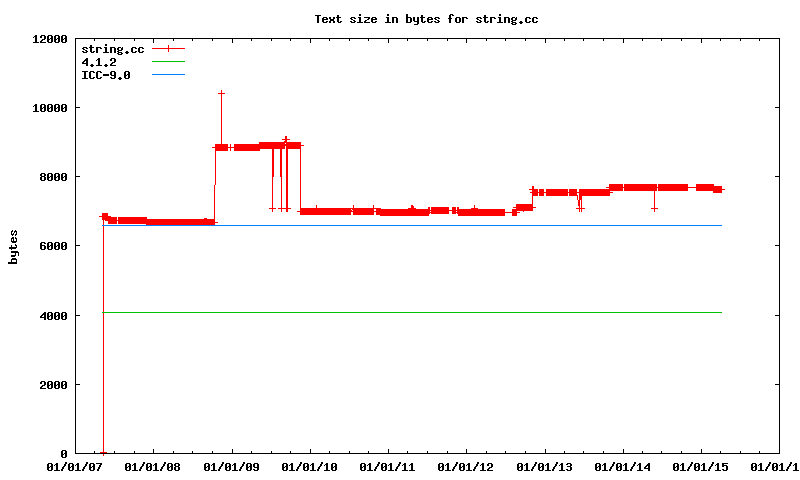Click the ICC-9.0 legend label
The width and height of the screenshot is (800, 480).
click(x=106, y=75)
